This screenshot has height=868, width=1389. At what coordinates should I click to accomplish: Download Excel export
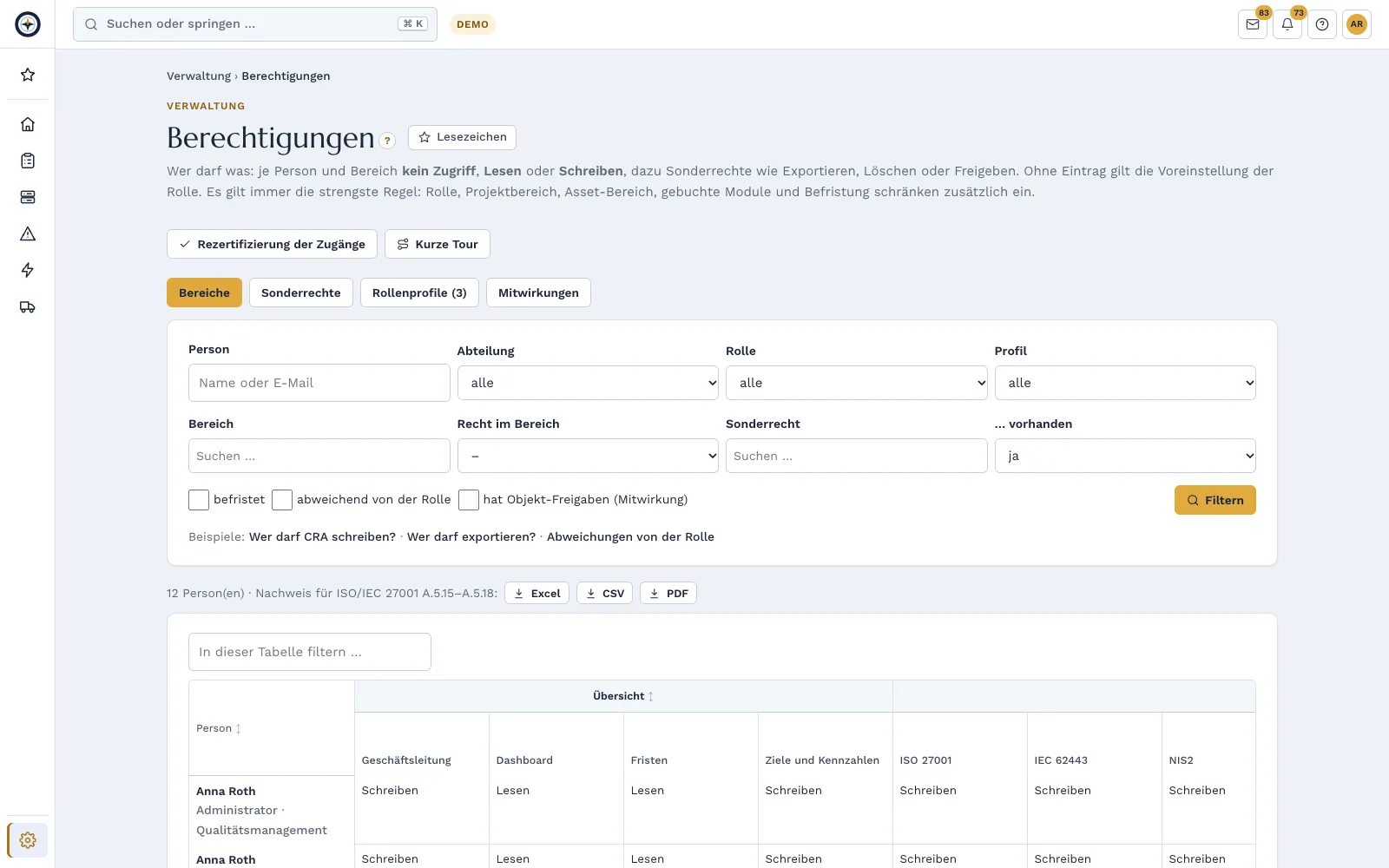pos(537,593)
